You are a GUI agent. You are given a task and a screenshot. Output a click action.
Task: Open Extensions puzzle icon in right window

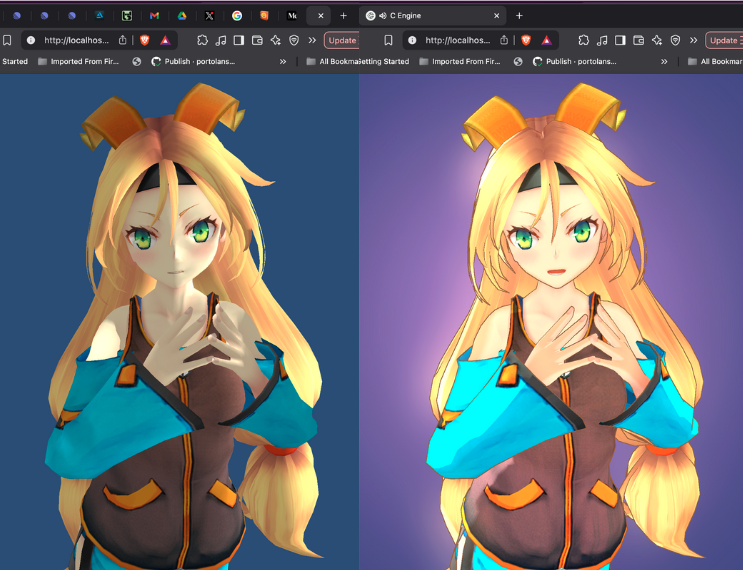pos(583,40)
